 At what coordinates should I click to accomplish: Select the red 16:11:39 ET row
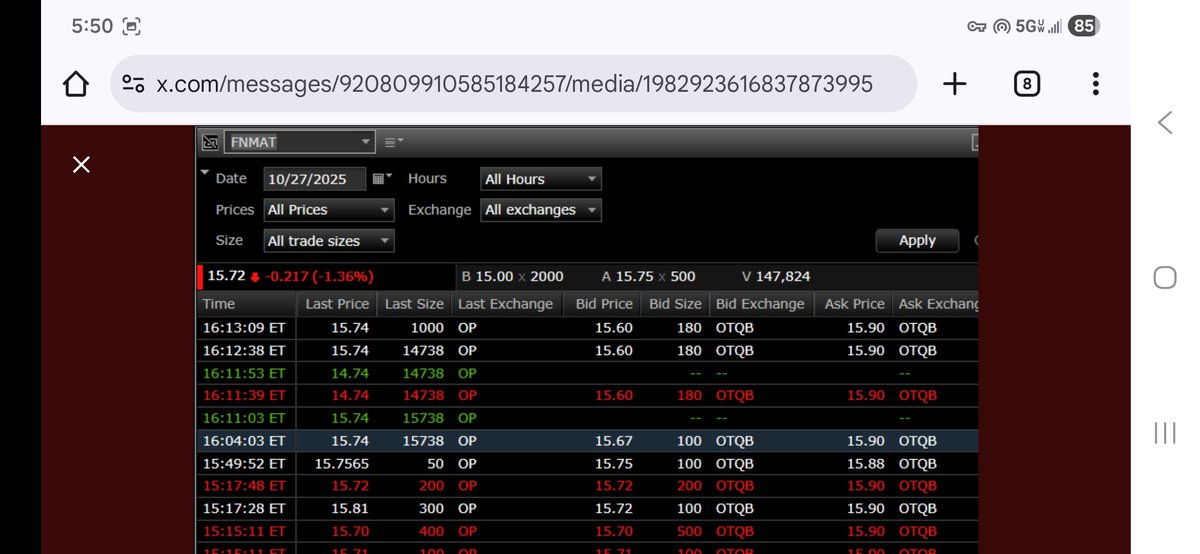point(588,395)
